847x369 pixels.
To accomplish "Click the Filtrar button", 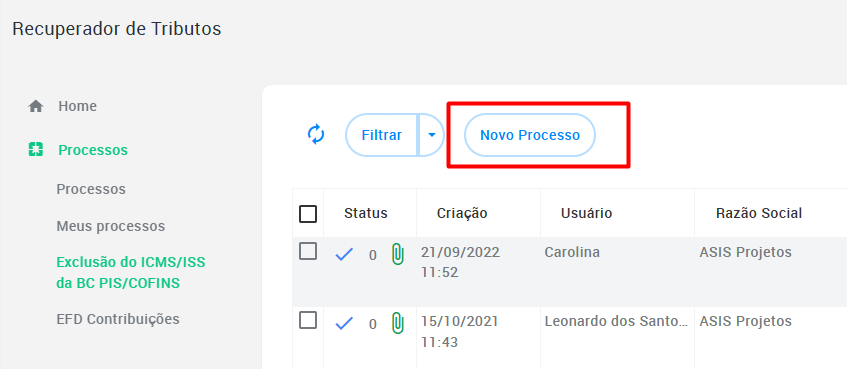I will point(382,135).
